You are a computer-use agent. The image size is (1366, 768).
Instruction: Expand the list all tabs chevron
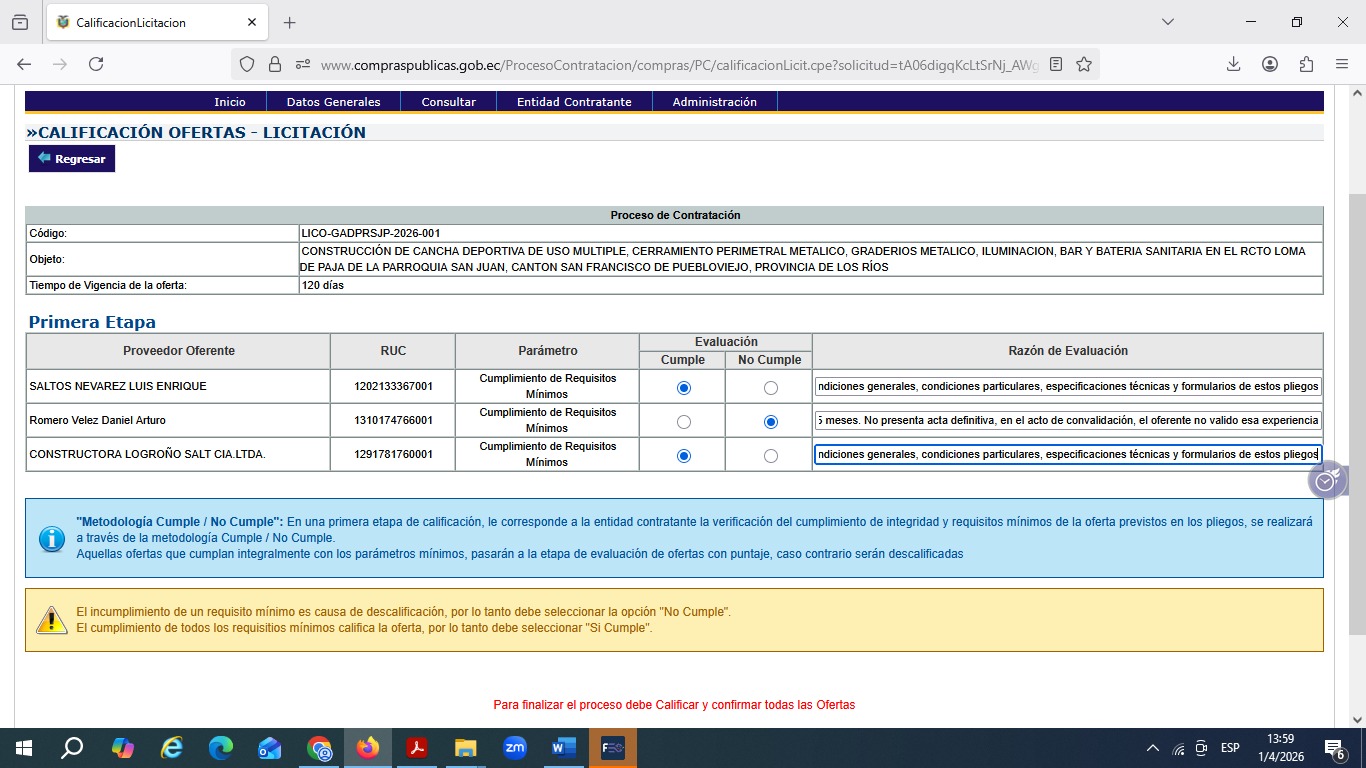pos(1167,22)
